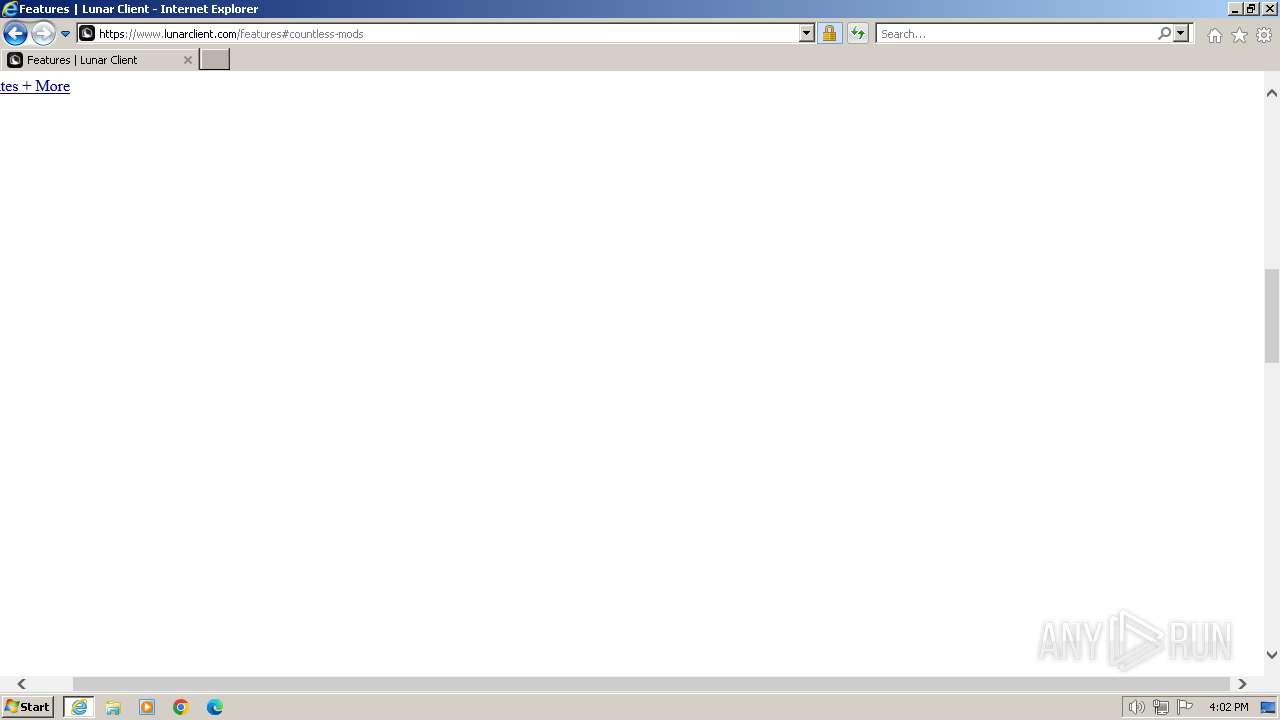Click the Internet Explorer title bar logo
Screen dimensions: 1280x720
click(x=10, y=9)
